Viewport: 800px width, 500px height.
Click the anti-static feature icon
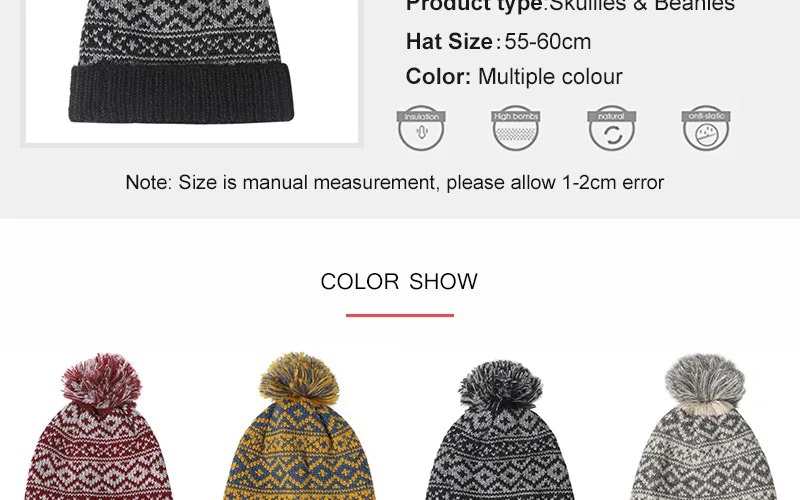706,128
